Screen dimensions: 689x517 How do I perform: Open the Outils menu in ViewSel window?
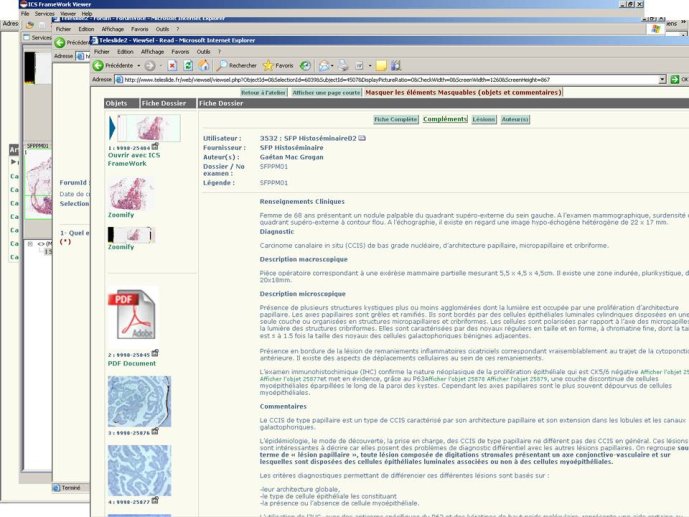pyautogui.click(x=203, y=52)
